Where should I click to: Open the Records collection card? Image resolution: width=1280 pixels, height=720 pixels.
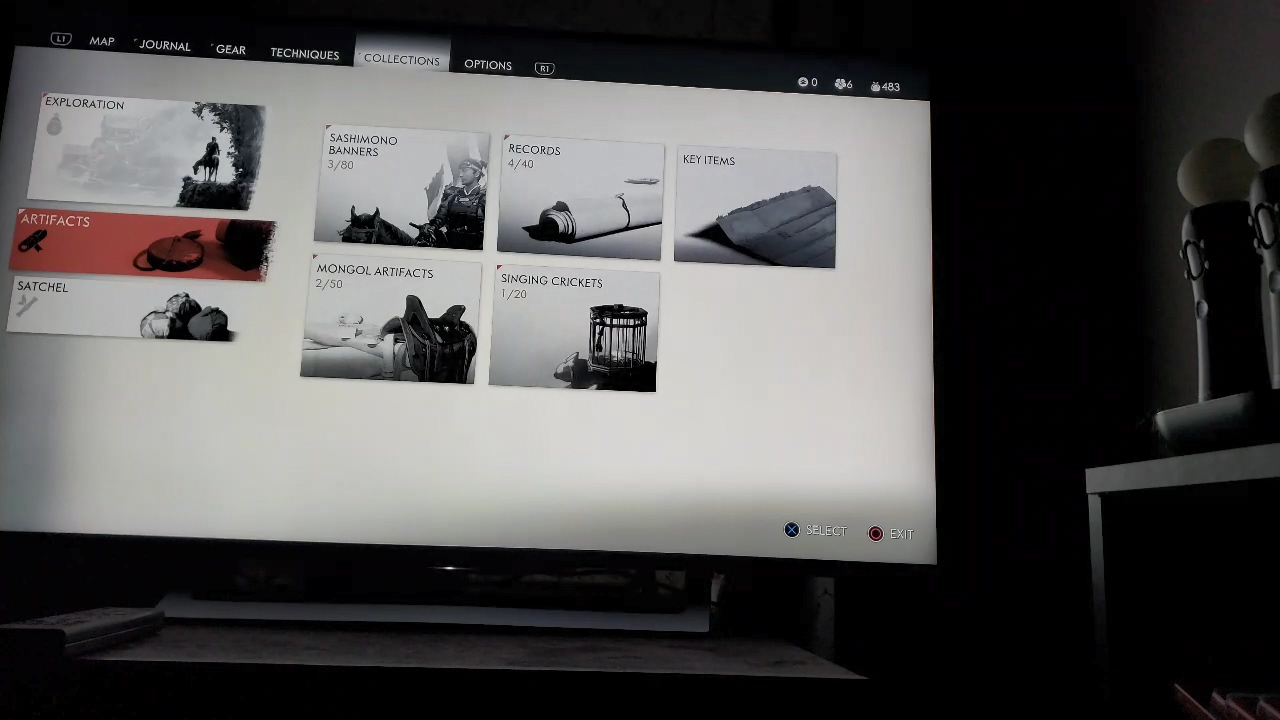(581, 199)
